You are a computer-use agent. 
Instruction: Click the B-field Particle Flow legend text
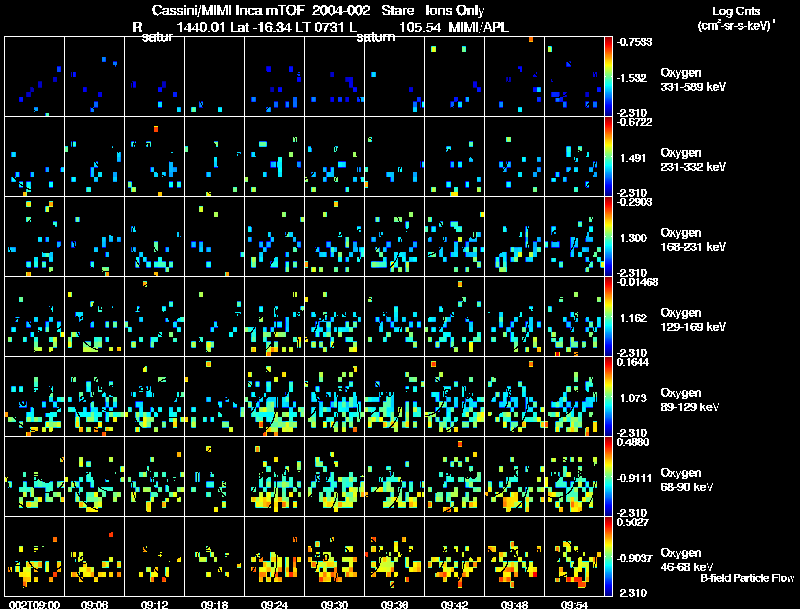click(x=747, y=578)
